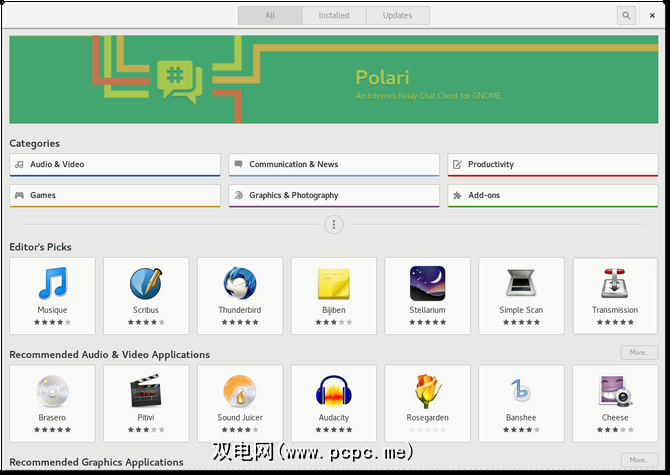Open the search button in header
The image size is (670, 475).
[x=626, y=15]
